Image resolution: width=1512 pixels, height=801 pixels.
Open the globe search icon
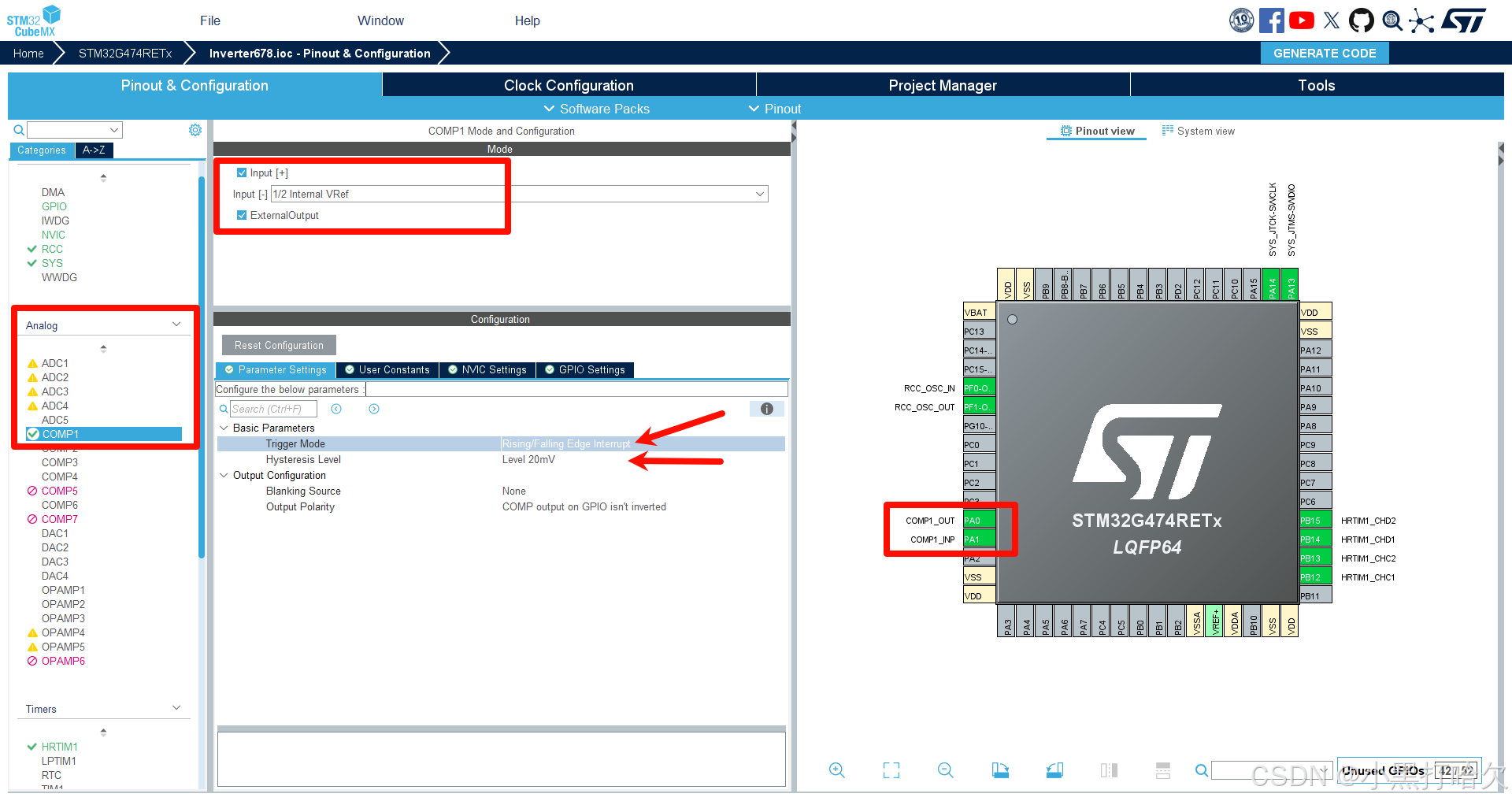coord(1392,20)
